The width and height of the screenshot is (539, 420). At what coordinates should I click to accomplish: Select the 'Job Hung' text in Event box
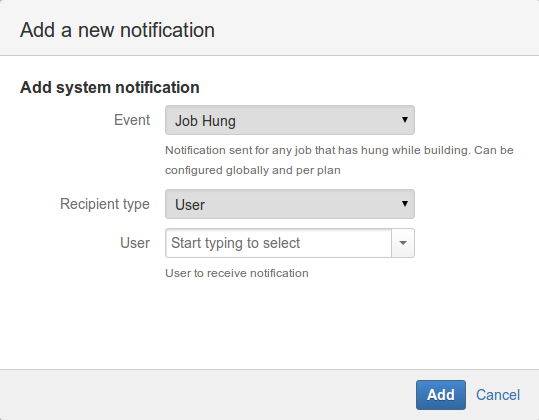[205, 121]
